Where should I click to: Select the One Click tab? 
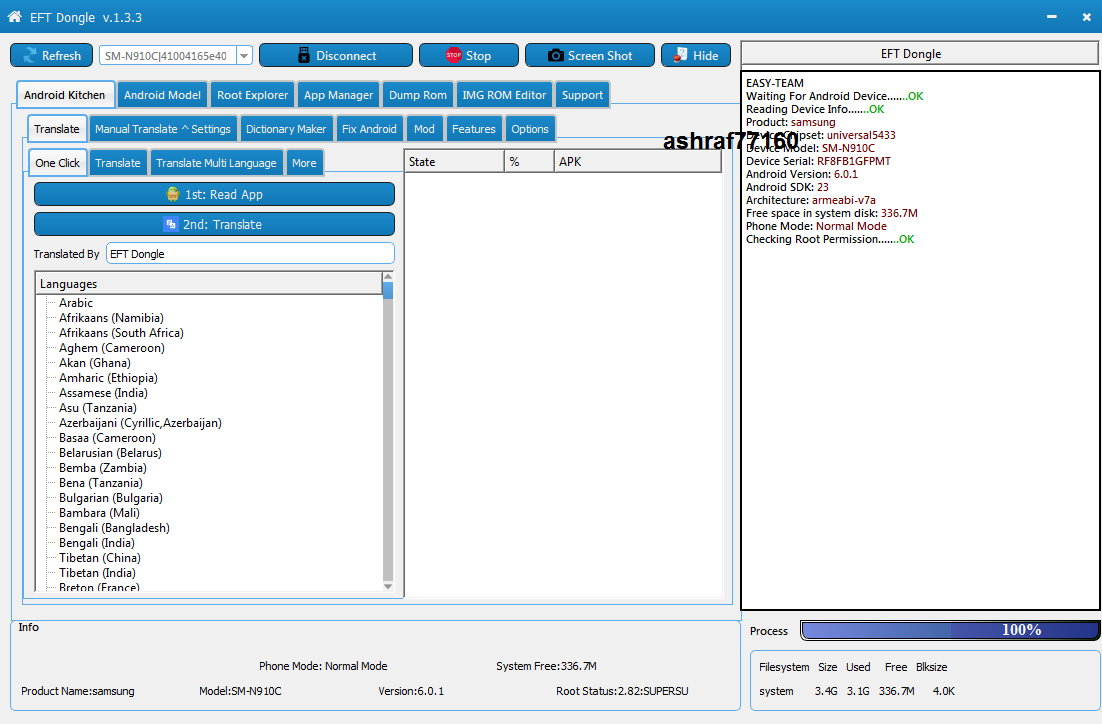tap(58, 162)
